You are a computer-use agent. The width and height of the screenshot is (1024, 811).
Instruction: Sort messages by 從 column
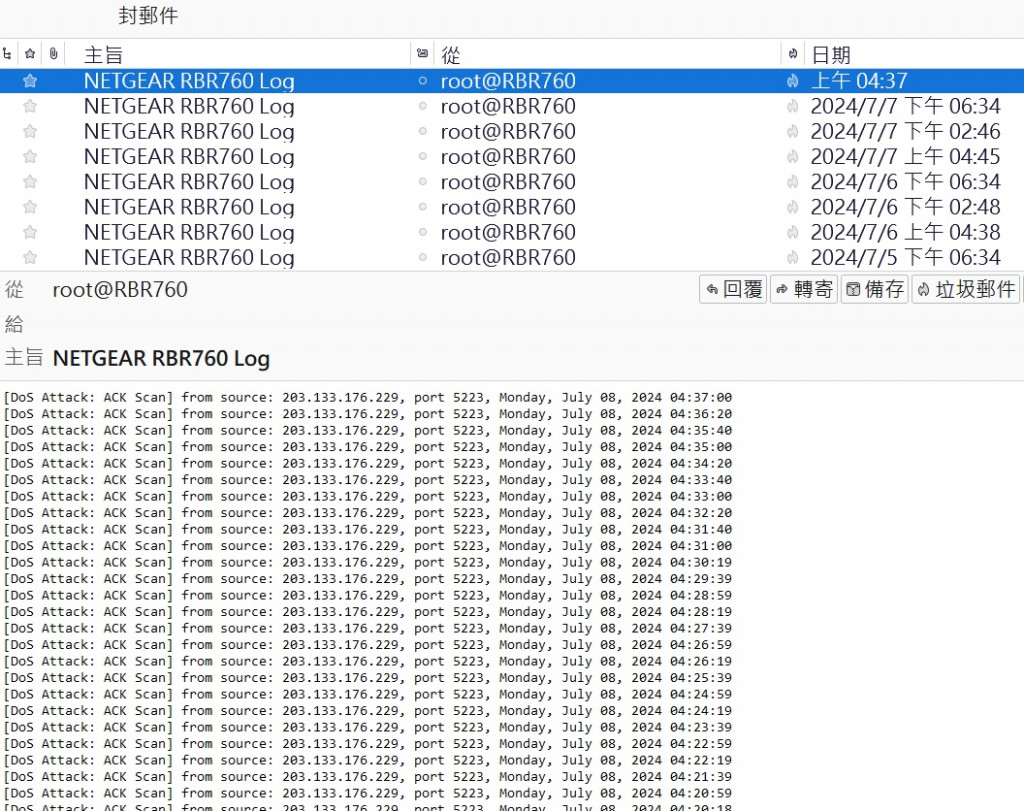coord(451,55)
